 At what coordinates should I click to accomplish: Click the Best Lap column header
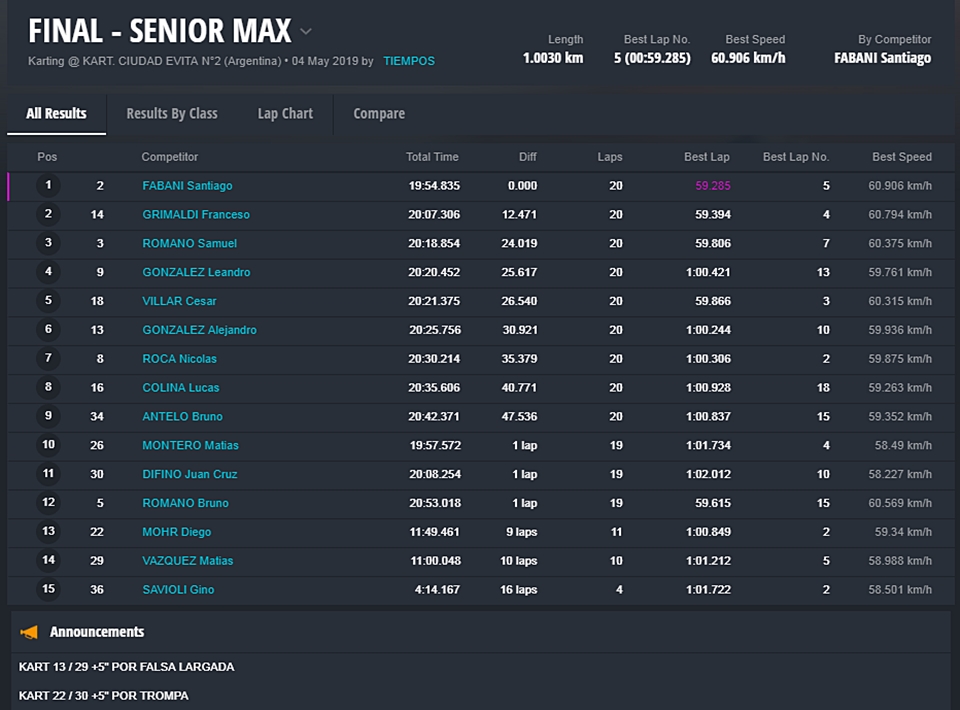pos(706,157)
